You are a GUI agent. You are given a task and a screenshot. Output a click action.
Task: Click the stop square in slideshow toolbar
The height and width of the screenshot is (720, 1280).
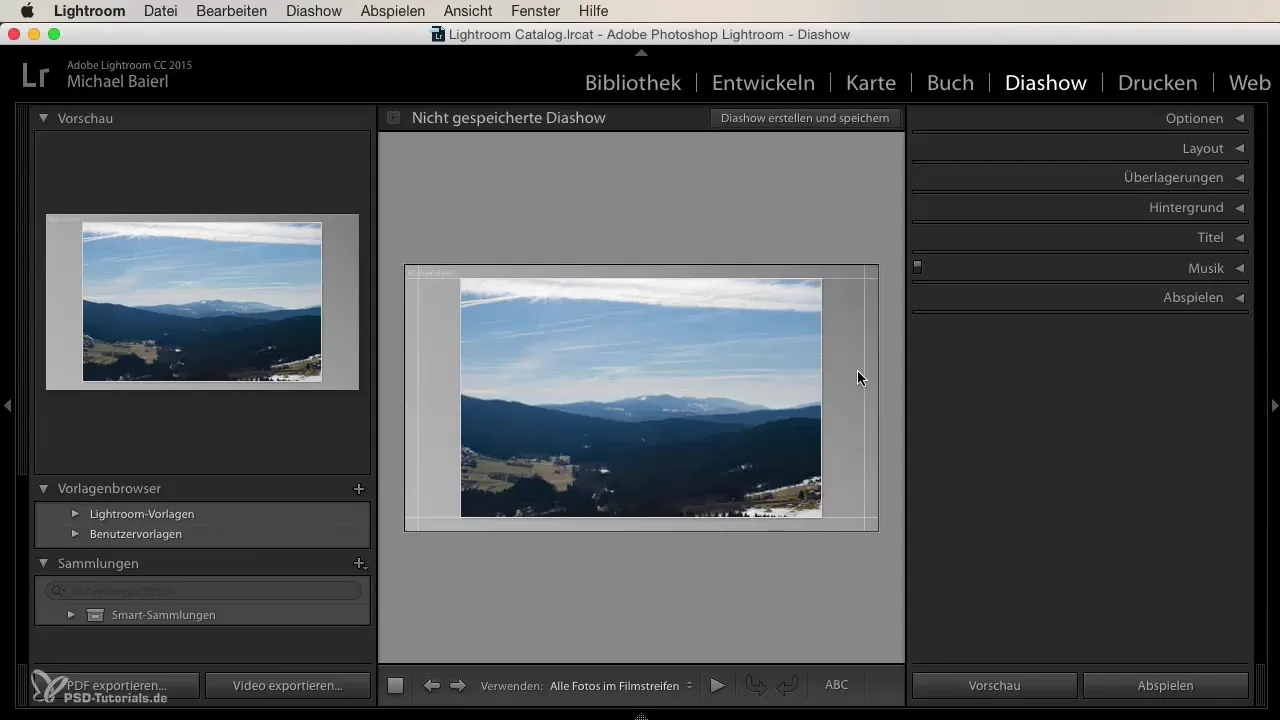pos(395,686)
